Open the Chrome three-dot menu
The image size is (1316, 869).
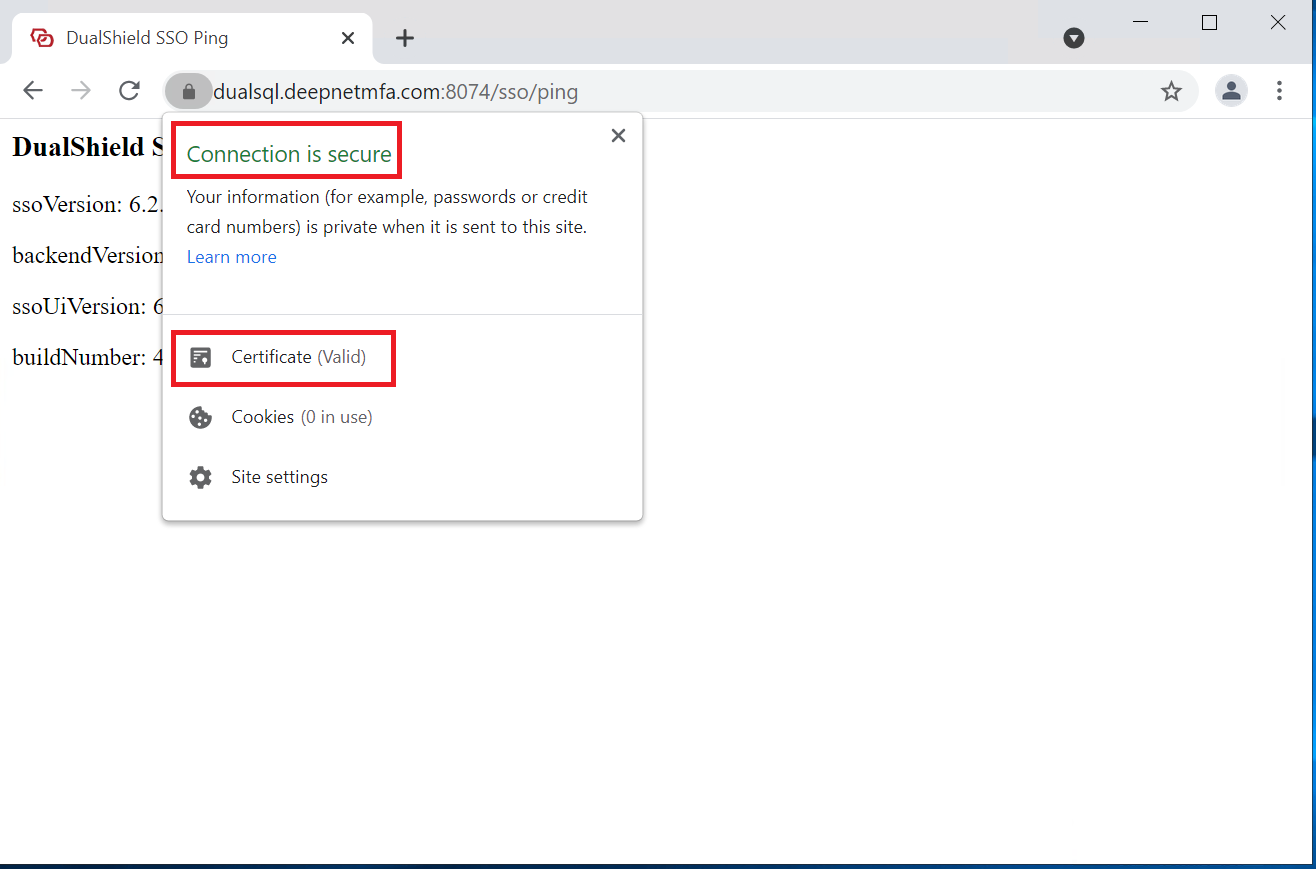[1279, 91]
